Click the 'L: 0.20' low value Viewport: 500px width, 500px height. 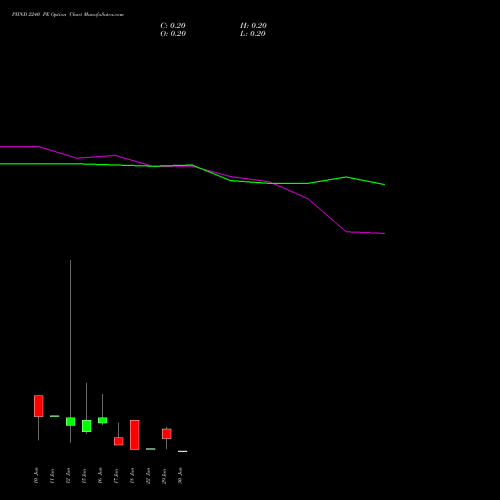click(253, 34)
